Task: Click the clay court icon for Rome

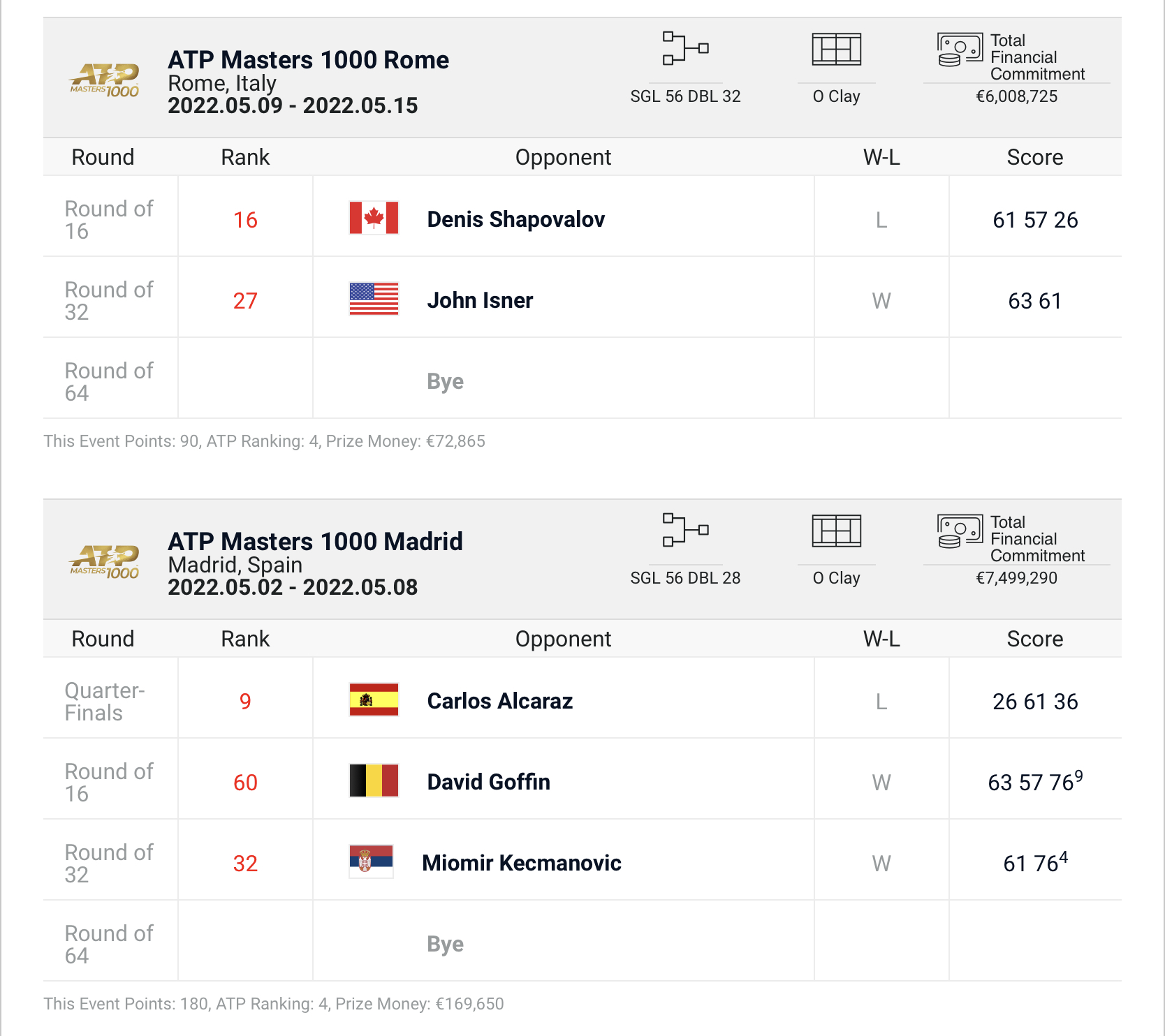Action: 836,49
